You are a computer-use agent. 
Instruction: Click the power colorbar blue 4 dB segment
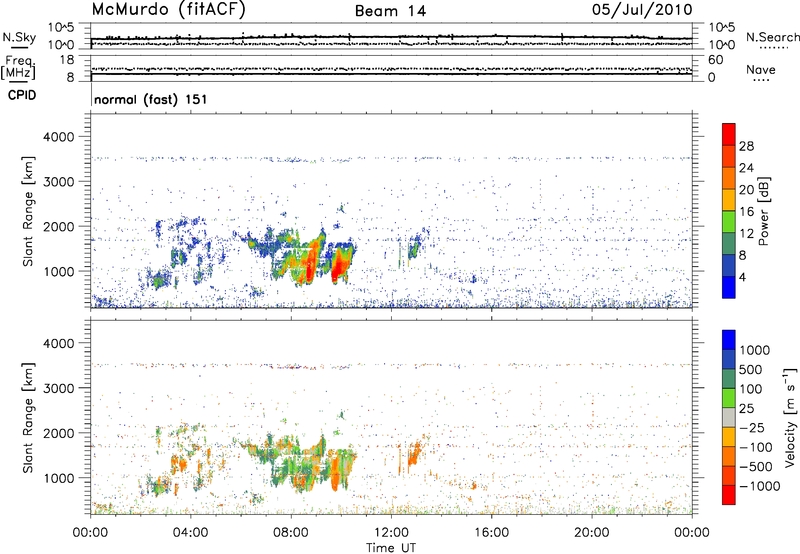[729, 287]
